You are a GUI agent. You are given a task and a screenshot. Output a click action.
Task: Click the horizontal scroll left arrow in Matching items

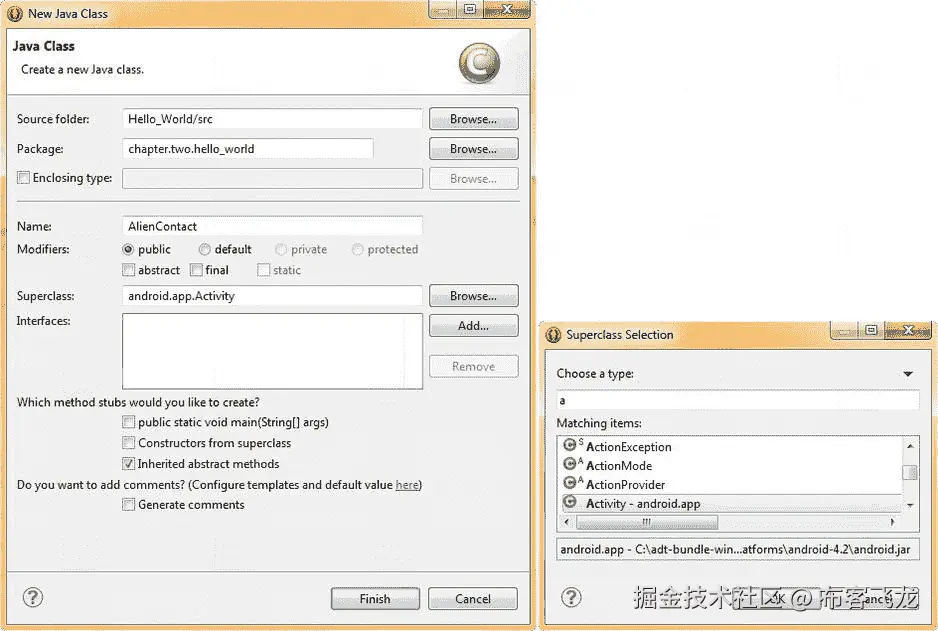(x=567, y=522)
